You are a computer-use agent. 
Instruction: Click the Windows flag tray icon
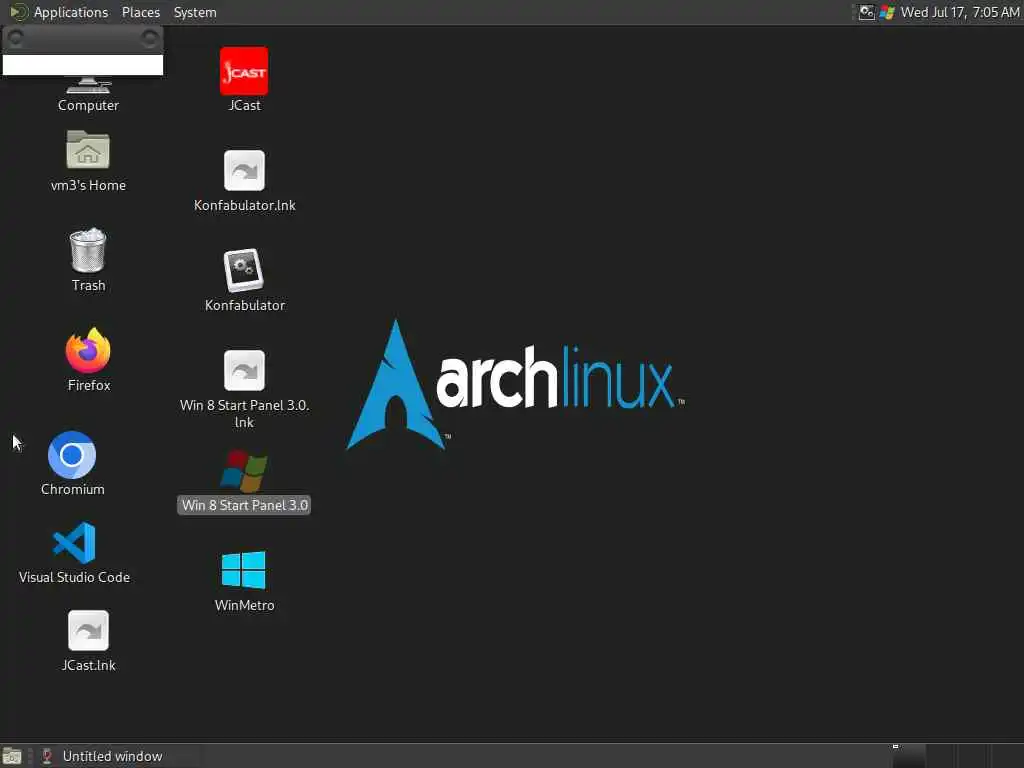tap(887, 12)
